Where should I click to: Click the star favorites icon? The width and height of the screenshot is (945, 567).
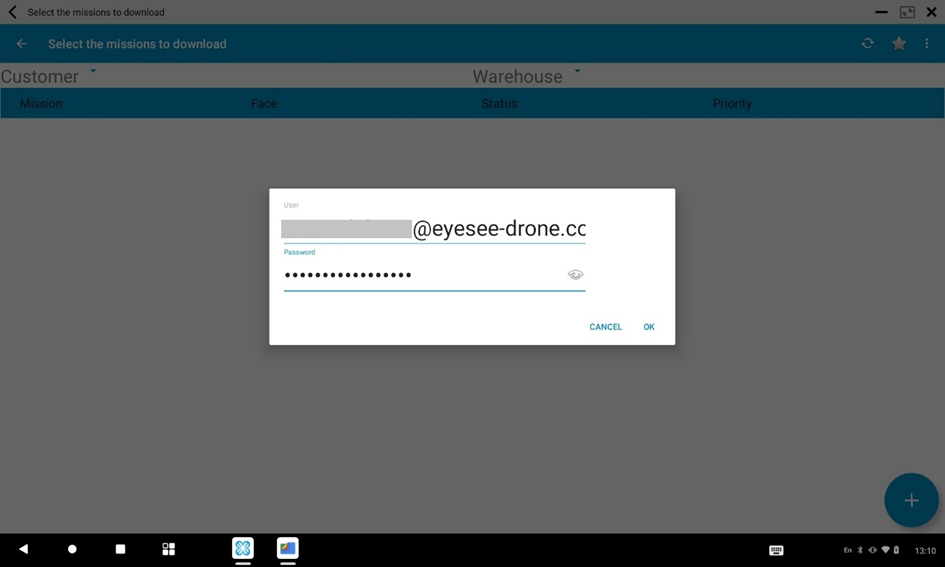tap(899, 44)
